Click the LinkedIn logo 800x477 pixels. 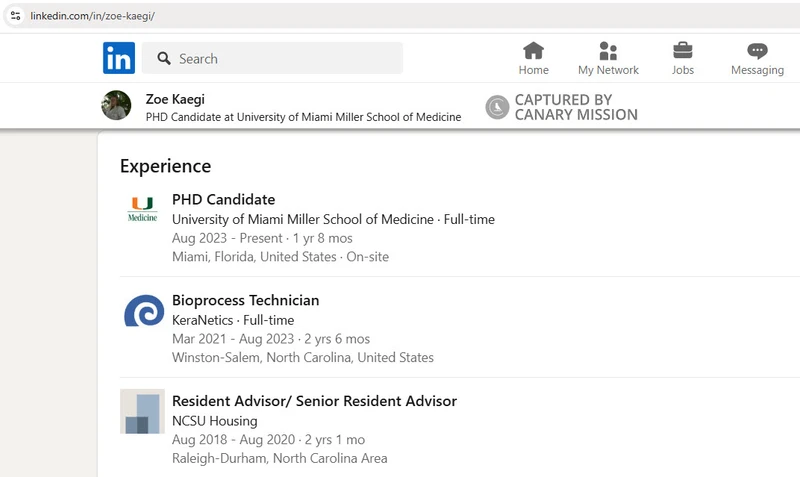tap(119, 58)
